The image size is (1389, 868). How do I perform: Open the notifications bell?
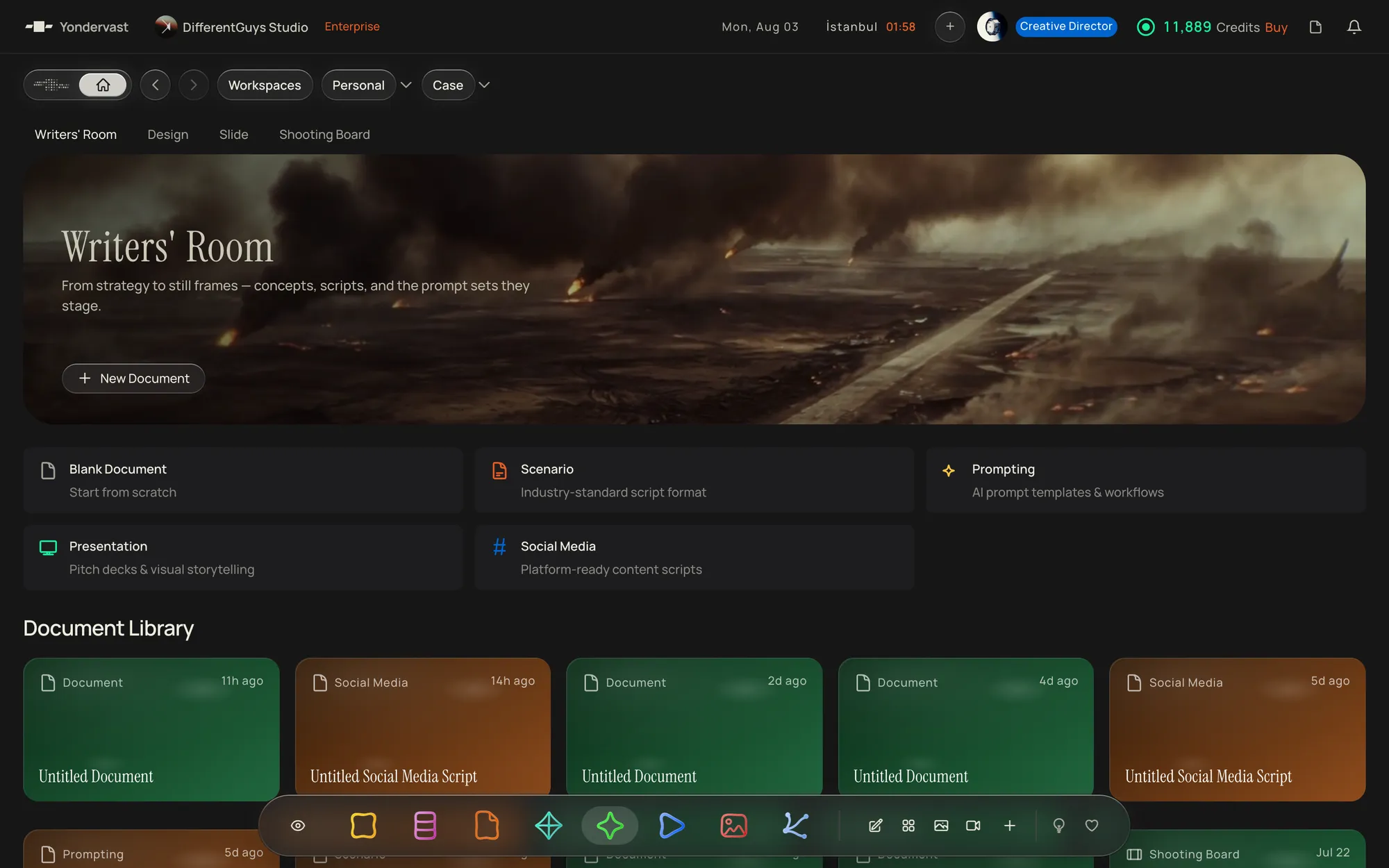click(x=1354, y=26)
